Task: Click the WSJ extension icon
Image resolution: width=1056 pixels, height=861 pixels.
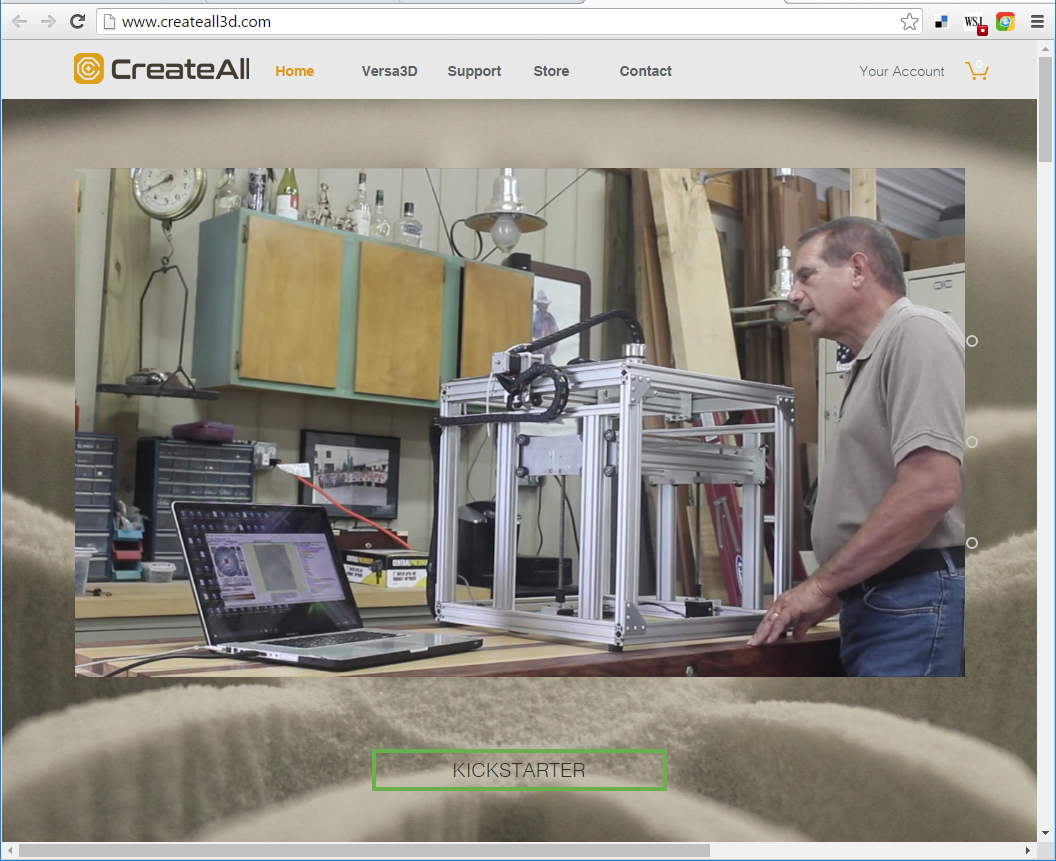Action: click(975, 23)
